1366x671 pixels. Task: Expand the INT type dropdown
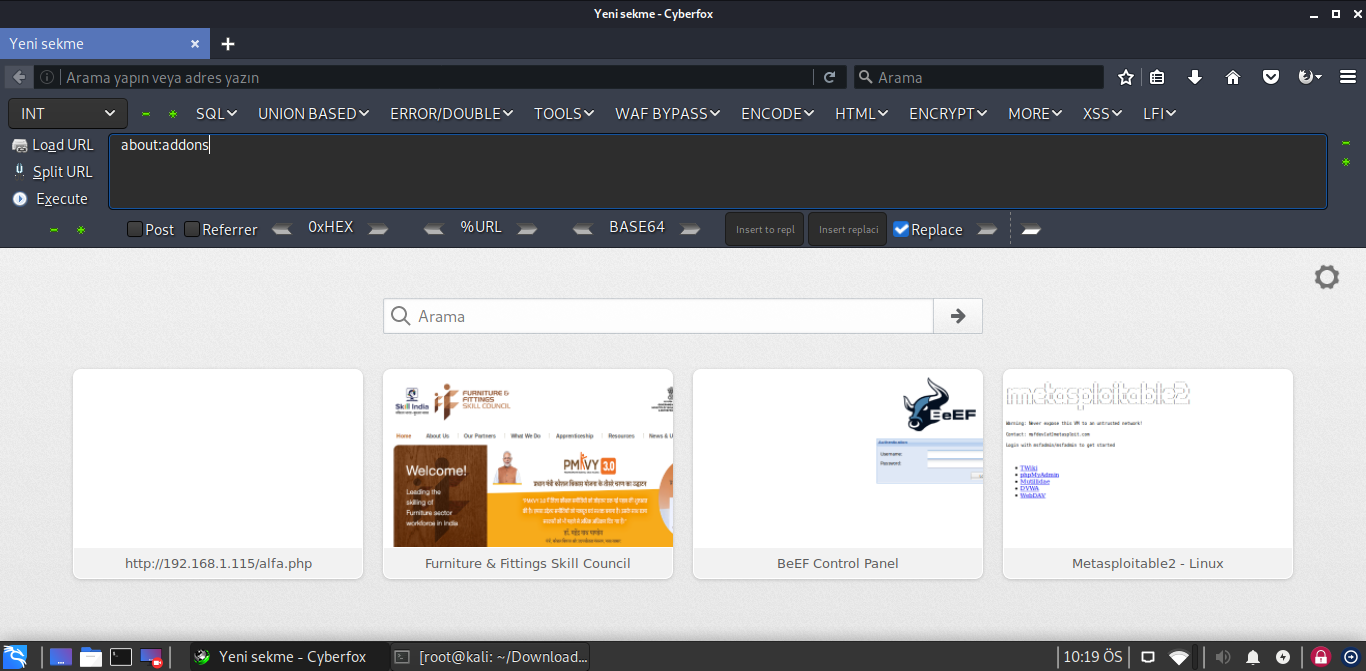pos(67,114)
